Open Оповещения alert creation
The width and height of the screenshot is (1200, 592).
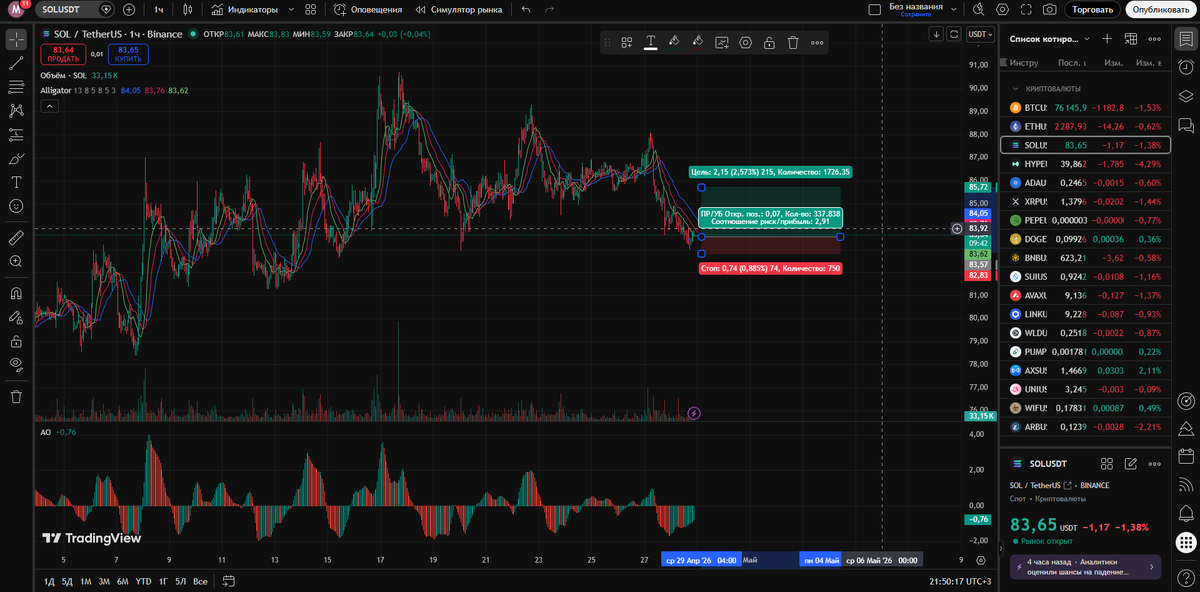[x=368, y=10]
